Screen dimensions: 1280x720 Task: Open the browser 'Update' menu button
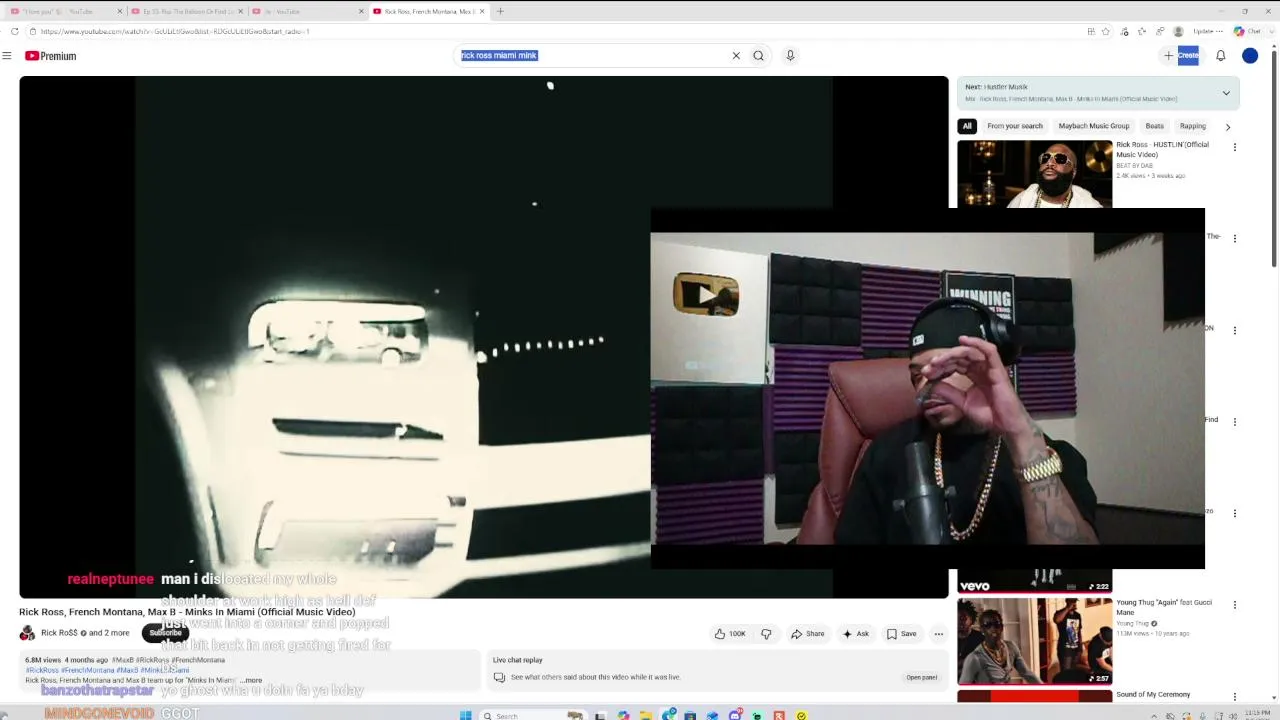[1207, 31]
